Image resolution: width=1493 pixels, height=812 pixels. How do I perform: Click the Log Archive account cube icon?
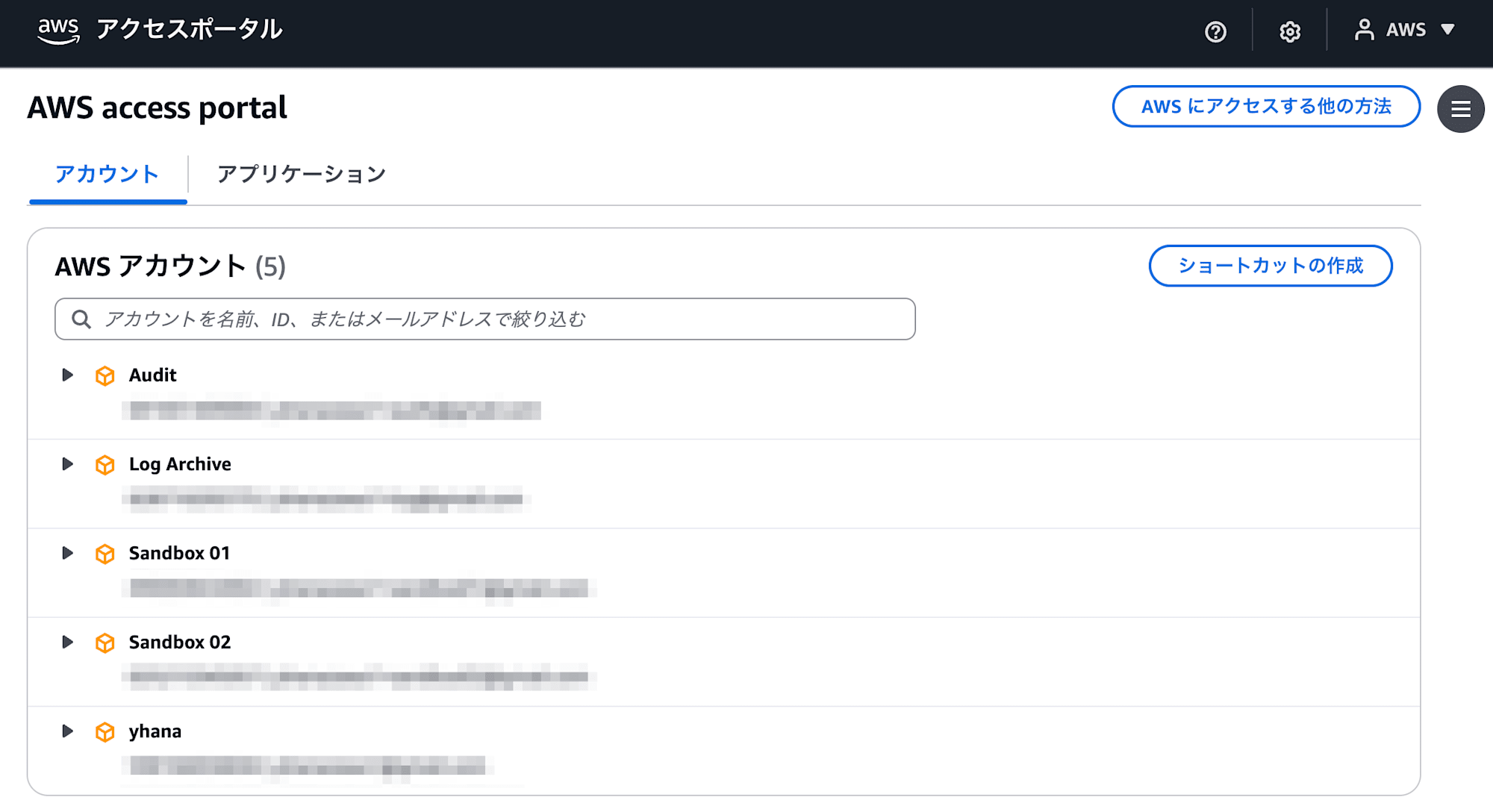[x=105, y=464]
